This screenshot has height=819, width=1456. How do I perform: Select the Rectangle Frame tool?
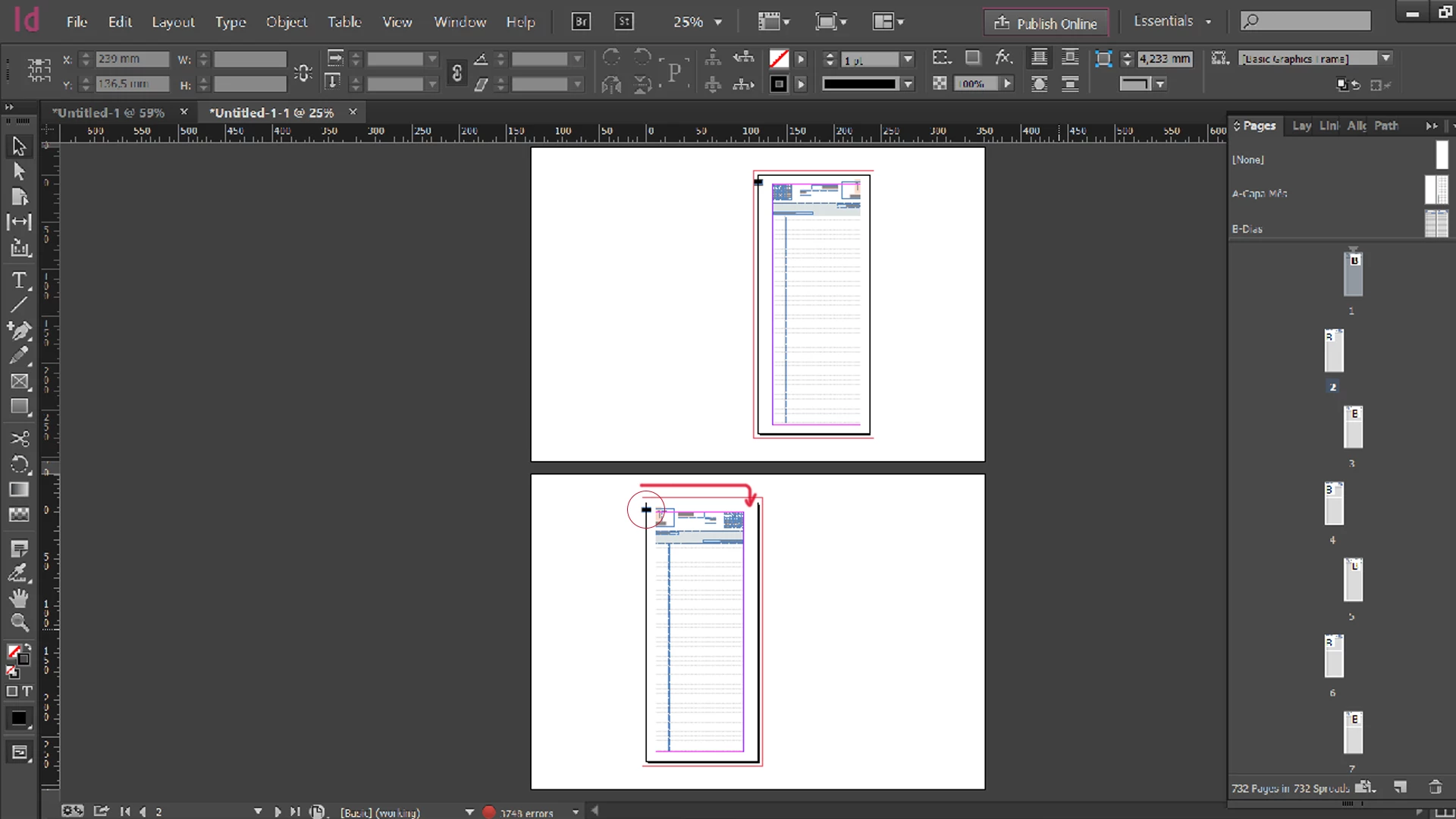point(19,381)
